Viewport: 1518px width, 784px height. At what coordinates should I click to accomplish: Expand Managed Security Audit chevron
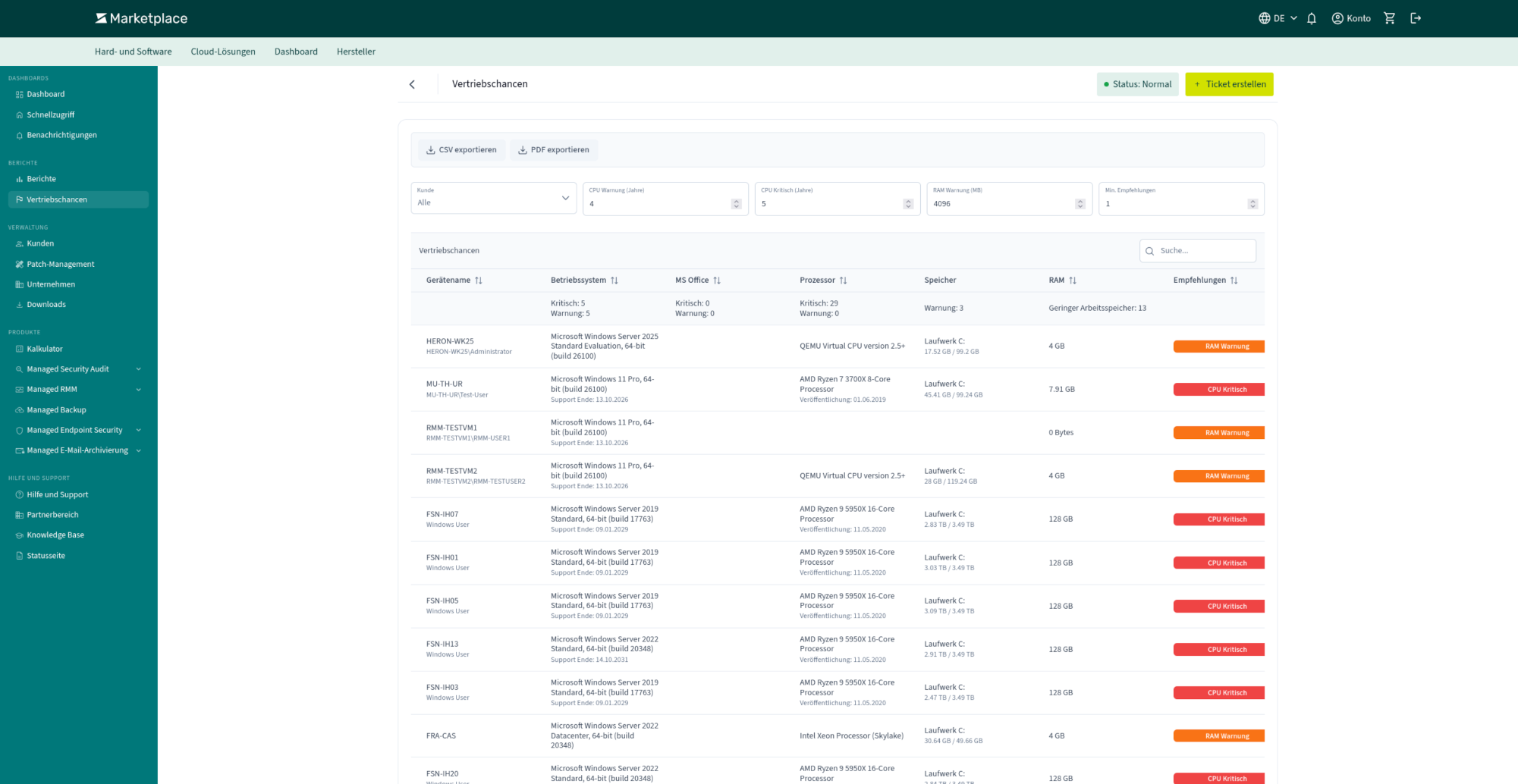[138, 369]
